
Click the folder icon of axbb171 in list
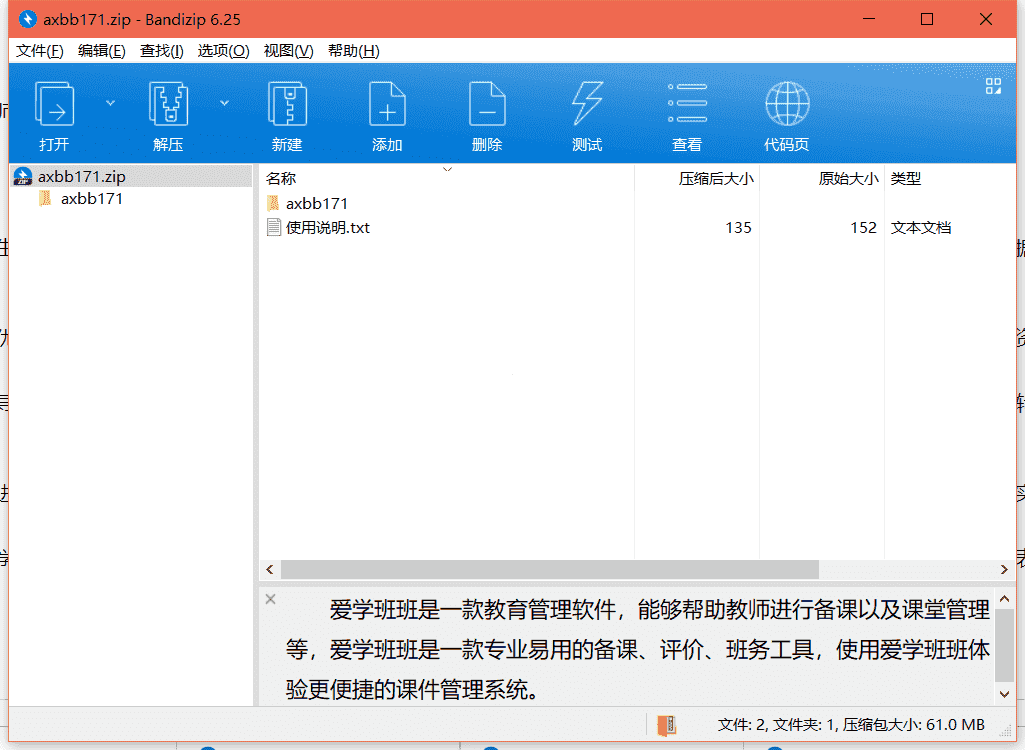click(x=274, y=203)
